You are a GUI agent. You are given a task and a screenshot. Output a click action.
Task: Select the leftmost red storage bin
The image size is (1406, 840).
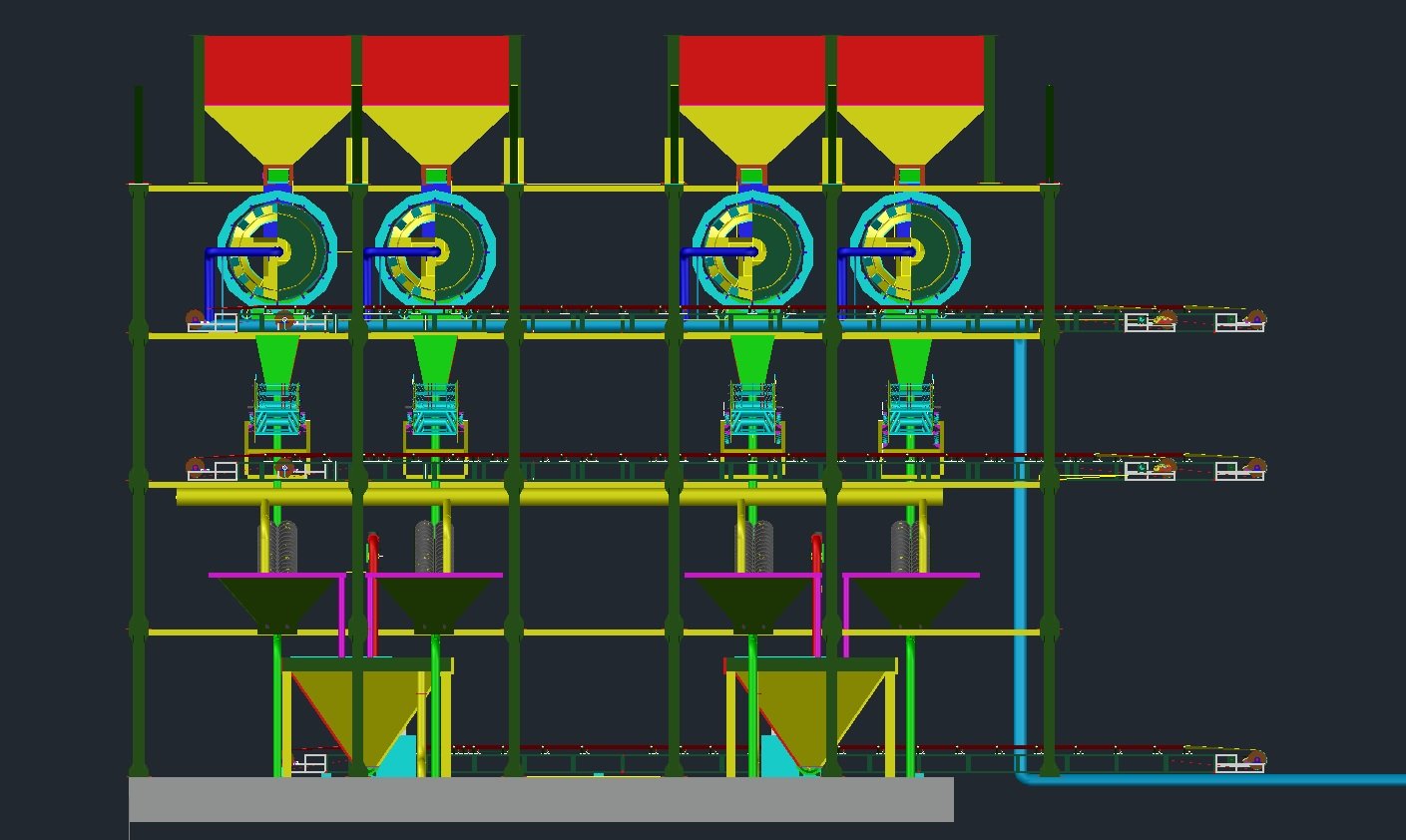coord(277,70)
